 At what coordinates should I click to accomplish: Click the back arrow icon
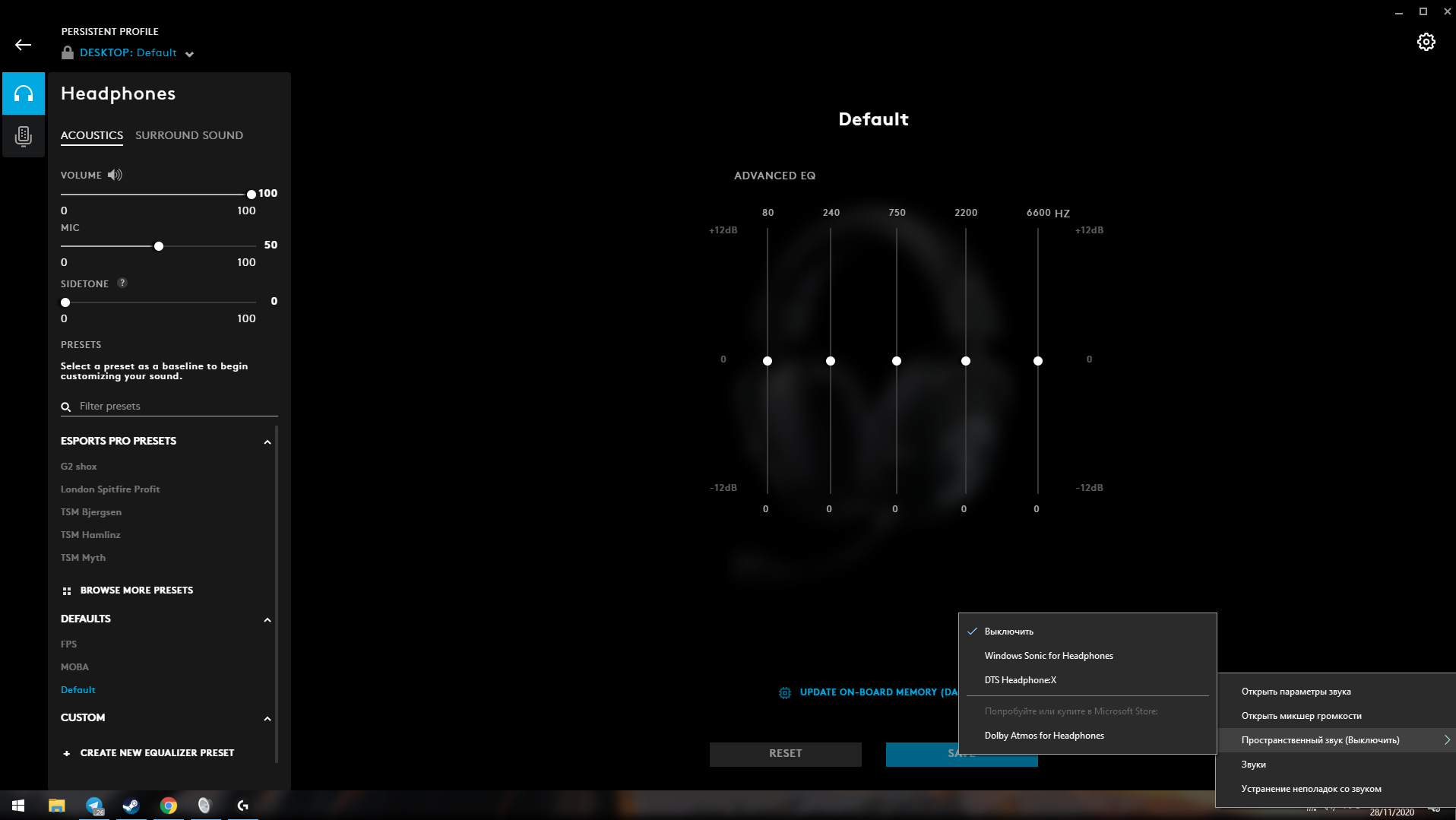(23, 45)
